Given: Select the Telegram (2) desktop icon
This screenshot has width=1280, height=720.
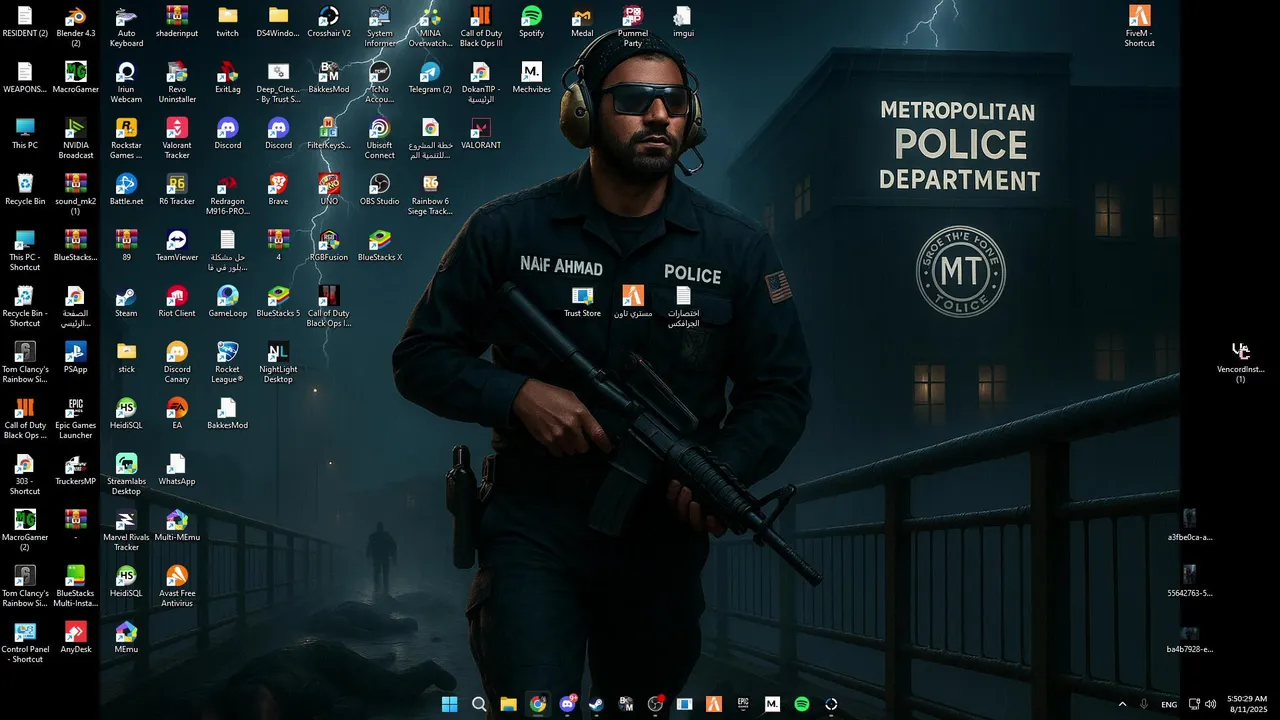Looking at the screenshot, I should [430, 78].
